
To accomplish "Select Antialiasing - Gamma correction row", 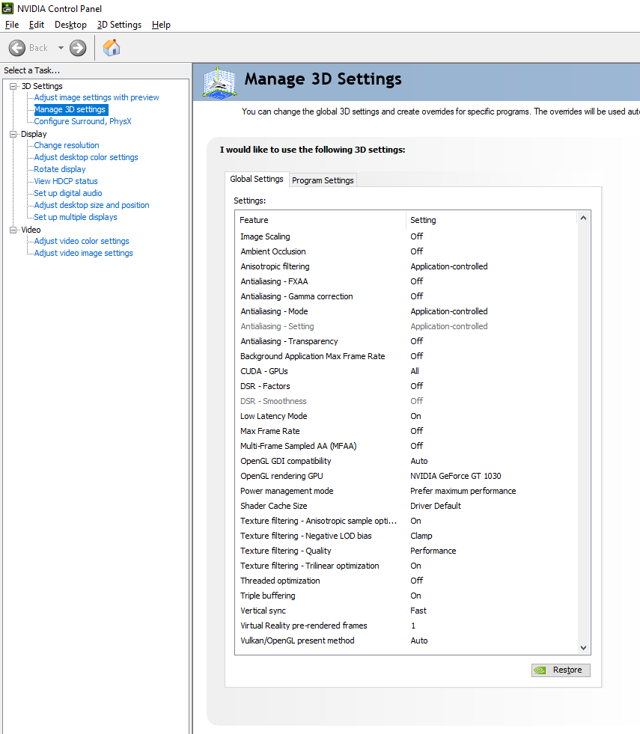I will pyautogui.click(x=406, y=296).
